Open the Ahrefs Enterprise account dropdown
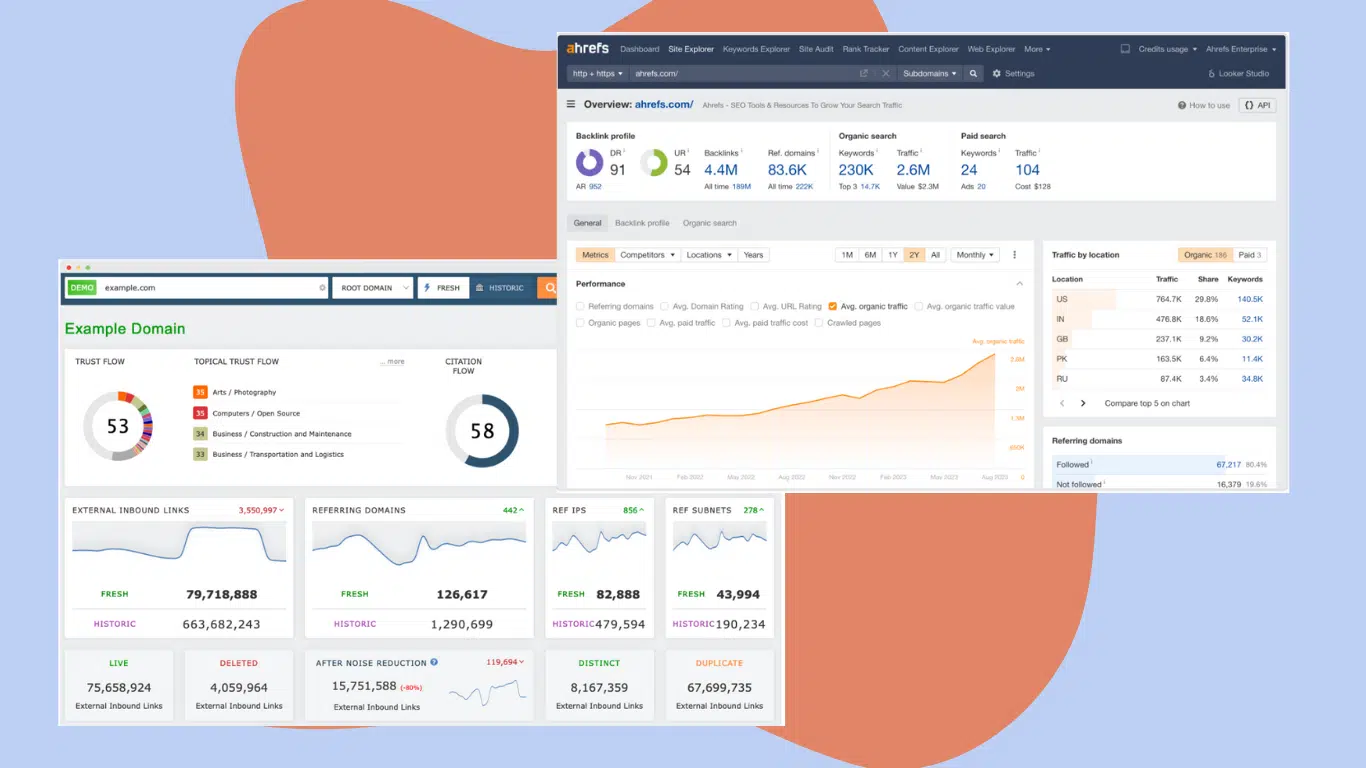 point(1241,49)
